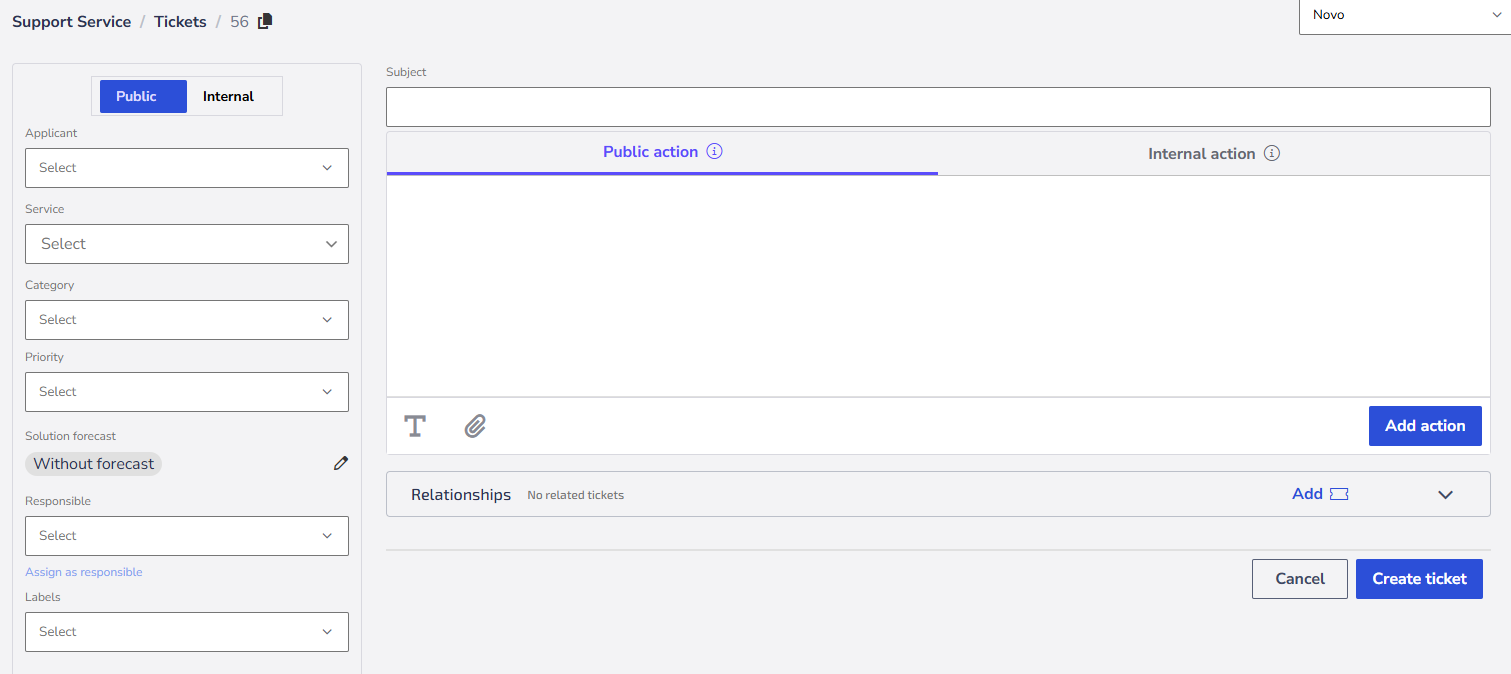Viewport: 1511px width, 674px height.
Task: Set ticket visibility to Internal
Action: [x=229, y=96]
